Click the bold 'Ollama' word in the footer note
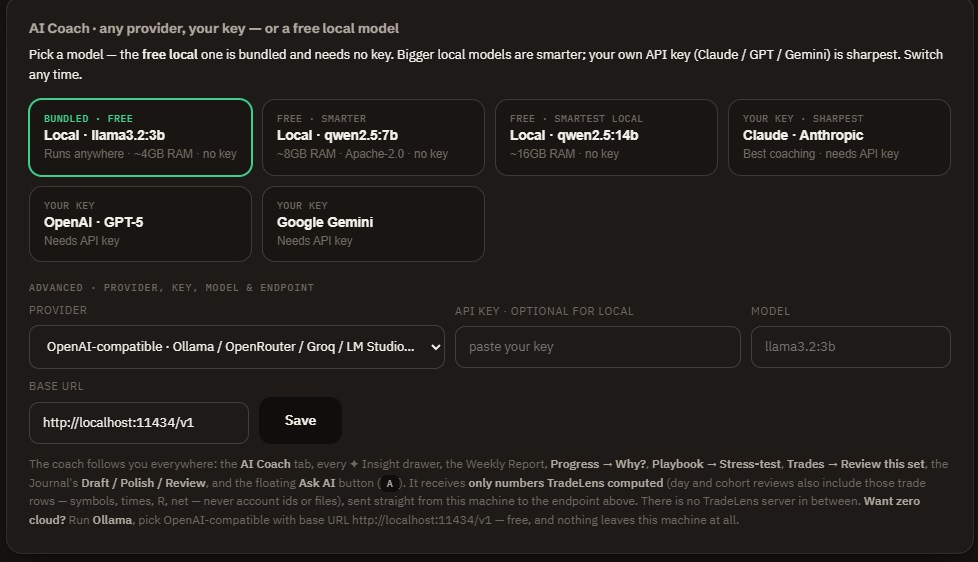Image resolution: width=978 pixels, height=562 pixels. (x=112, y=520)
